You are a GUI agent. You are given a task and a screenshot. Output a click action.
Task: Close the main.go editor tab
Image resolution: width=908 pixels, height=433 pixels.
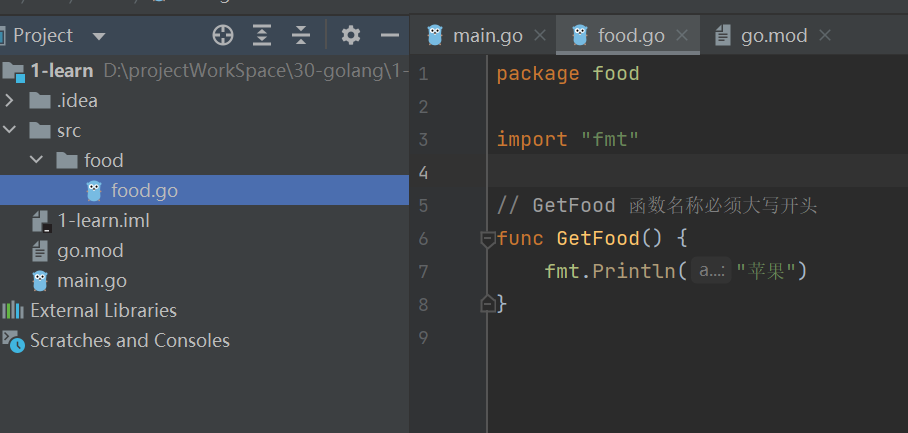click(541, 36)
